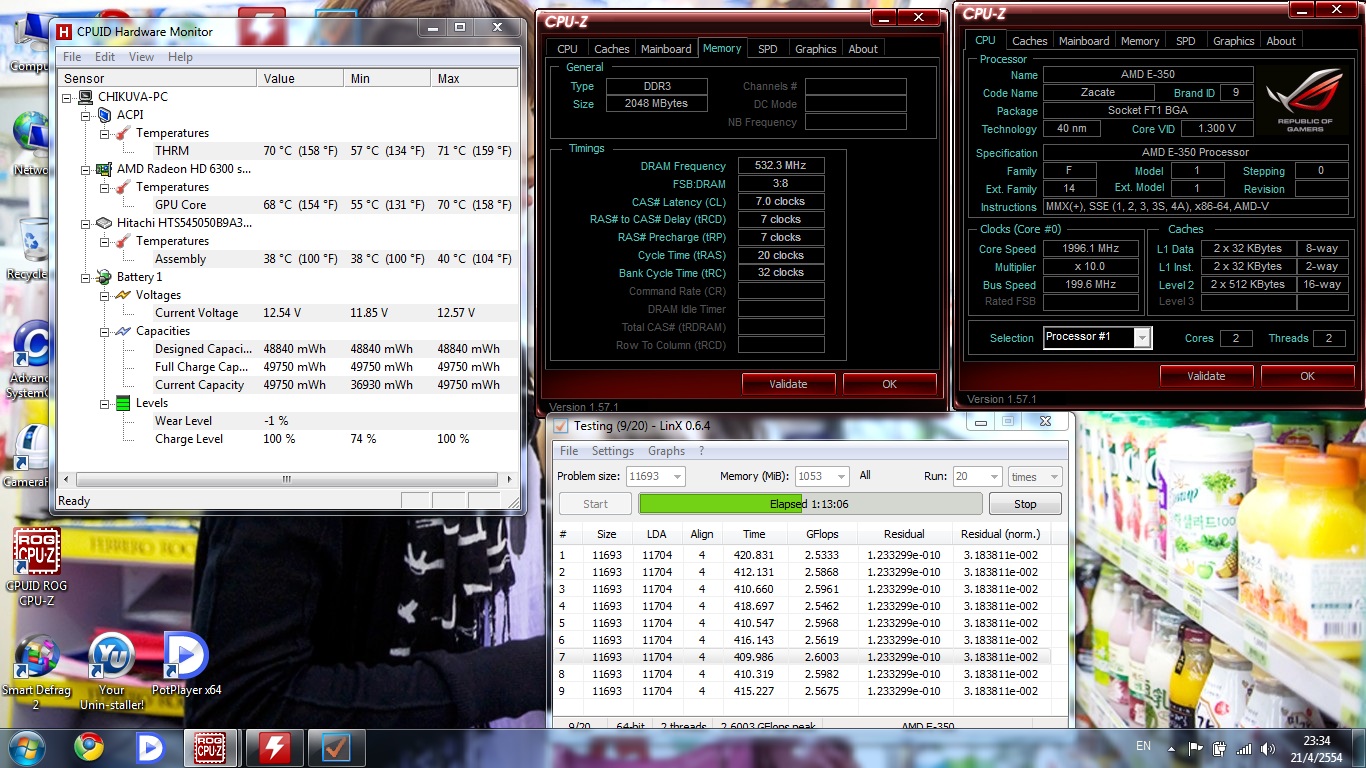Select the Smart Defrag 2 desktop shortcut
Viewport: 1366px width, 768px height.
coord(36,672)
